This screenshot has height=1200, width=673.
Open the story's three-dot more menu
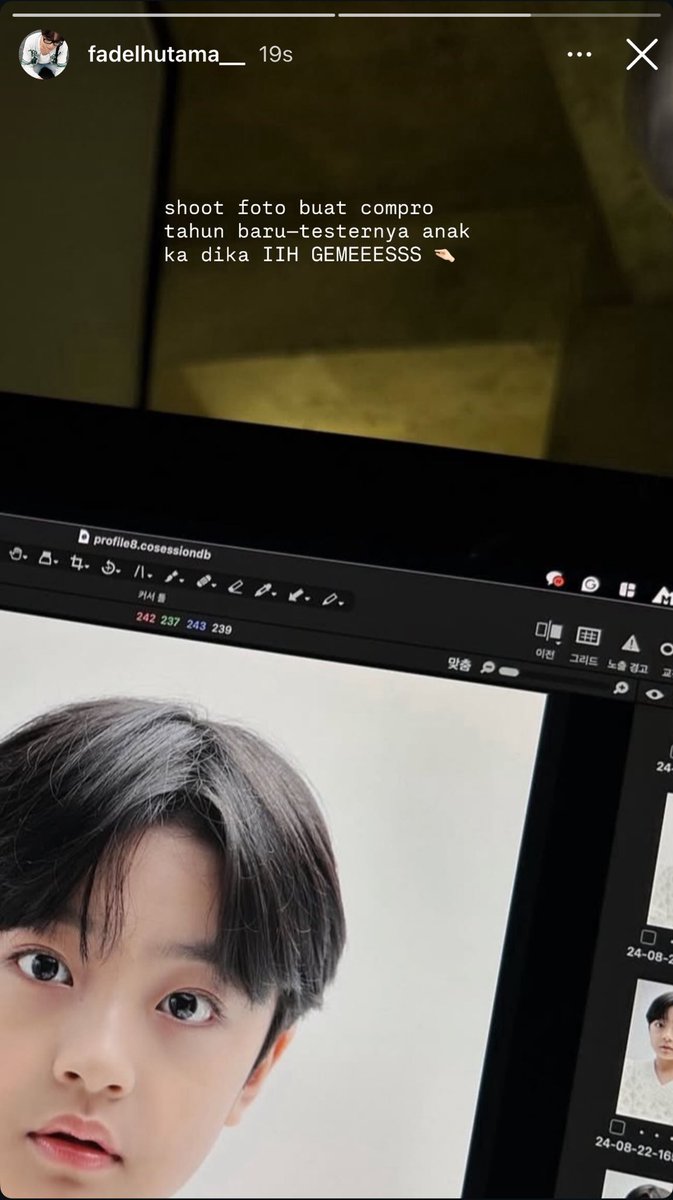click(579, 54)
